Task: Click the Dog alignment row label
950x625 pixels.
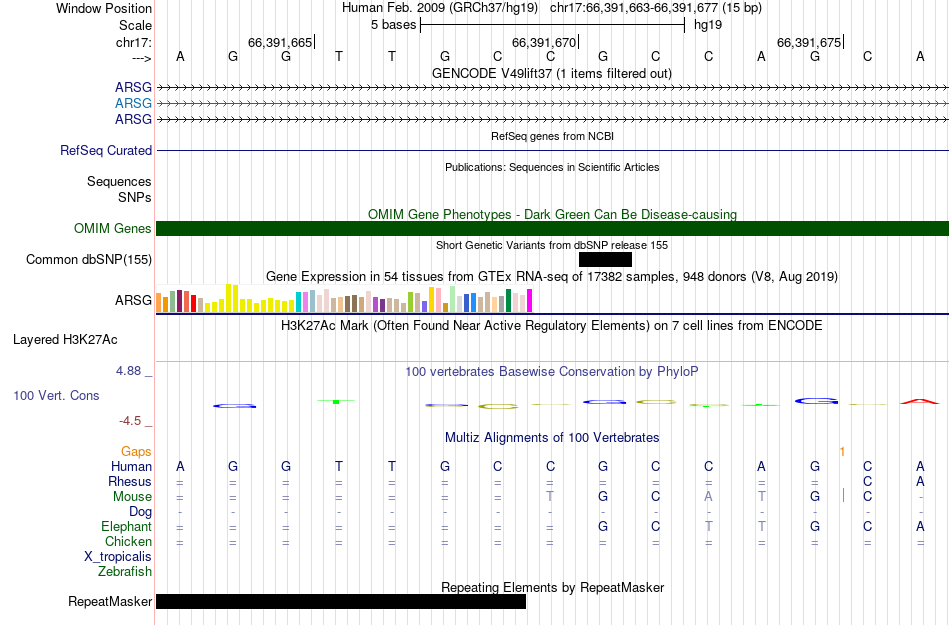Action: point(140,512)
